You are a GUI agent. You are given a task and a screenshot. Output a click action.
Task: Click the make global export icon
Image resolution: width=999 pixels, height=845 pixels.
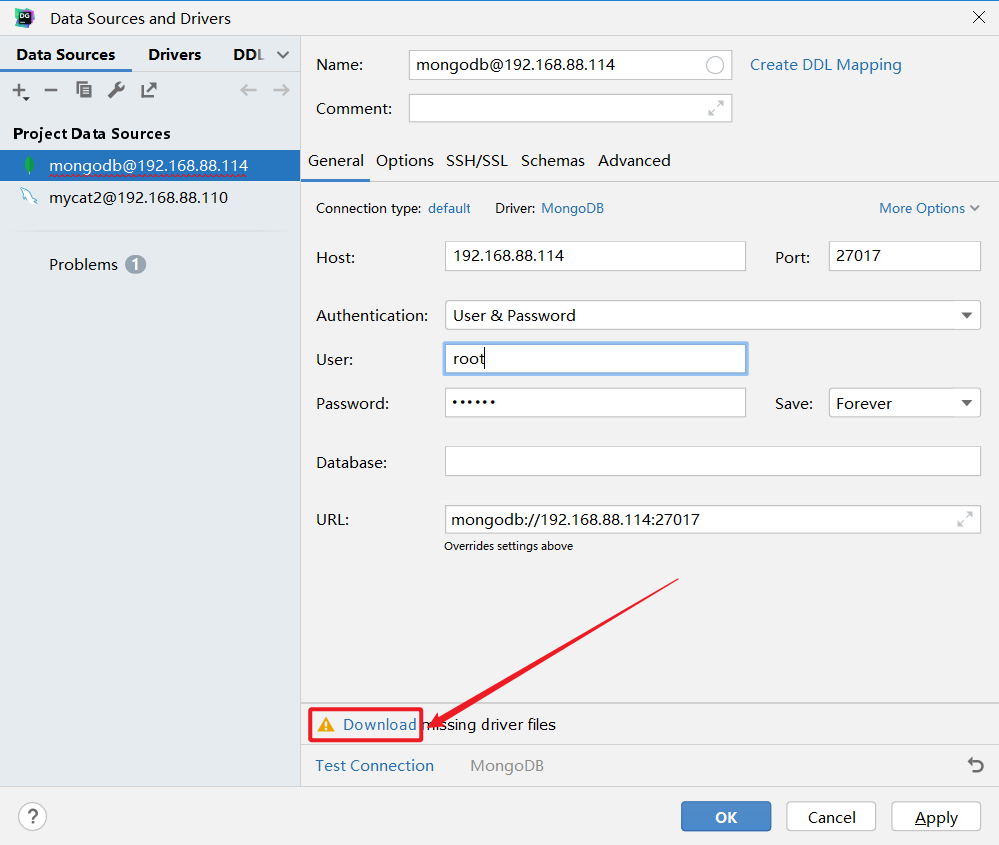pos(148,90)
